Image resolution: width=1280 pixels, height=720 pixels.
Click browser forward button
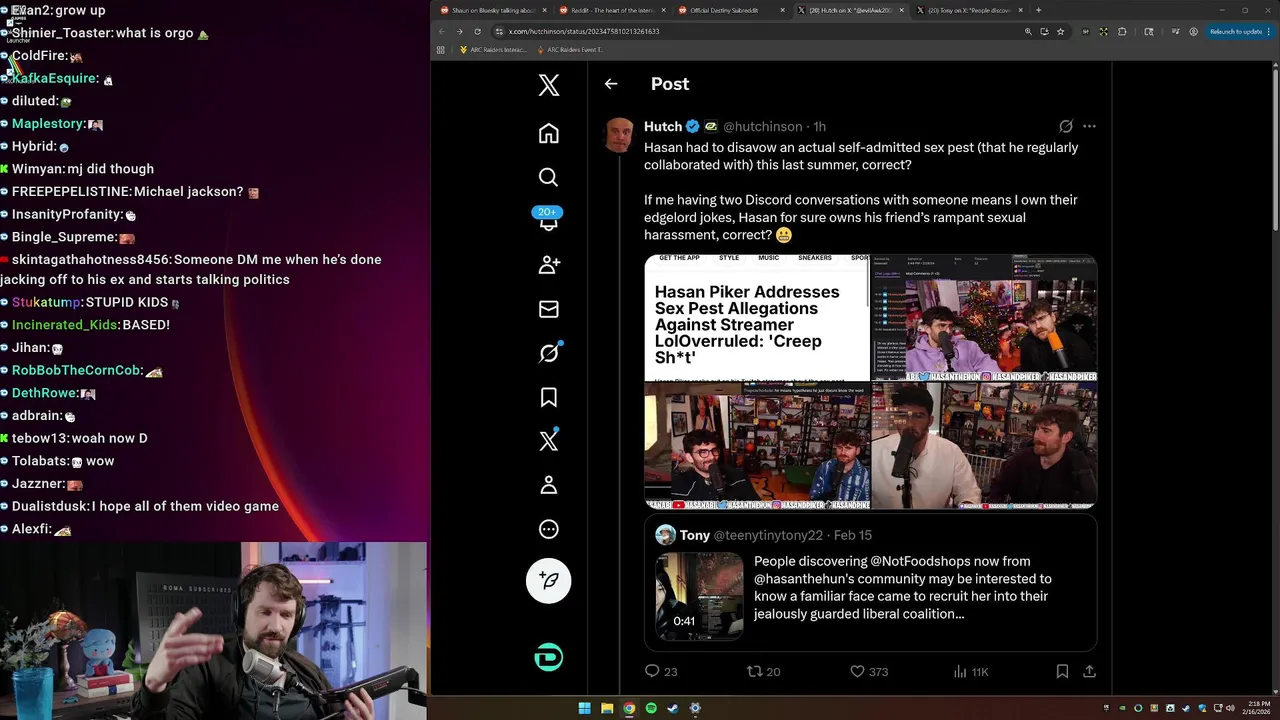tap(459, 31)
